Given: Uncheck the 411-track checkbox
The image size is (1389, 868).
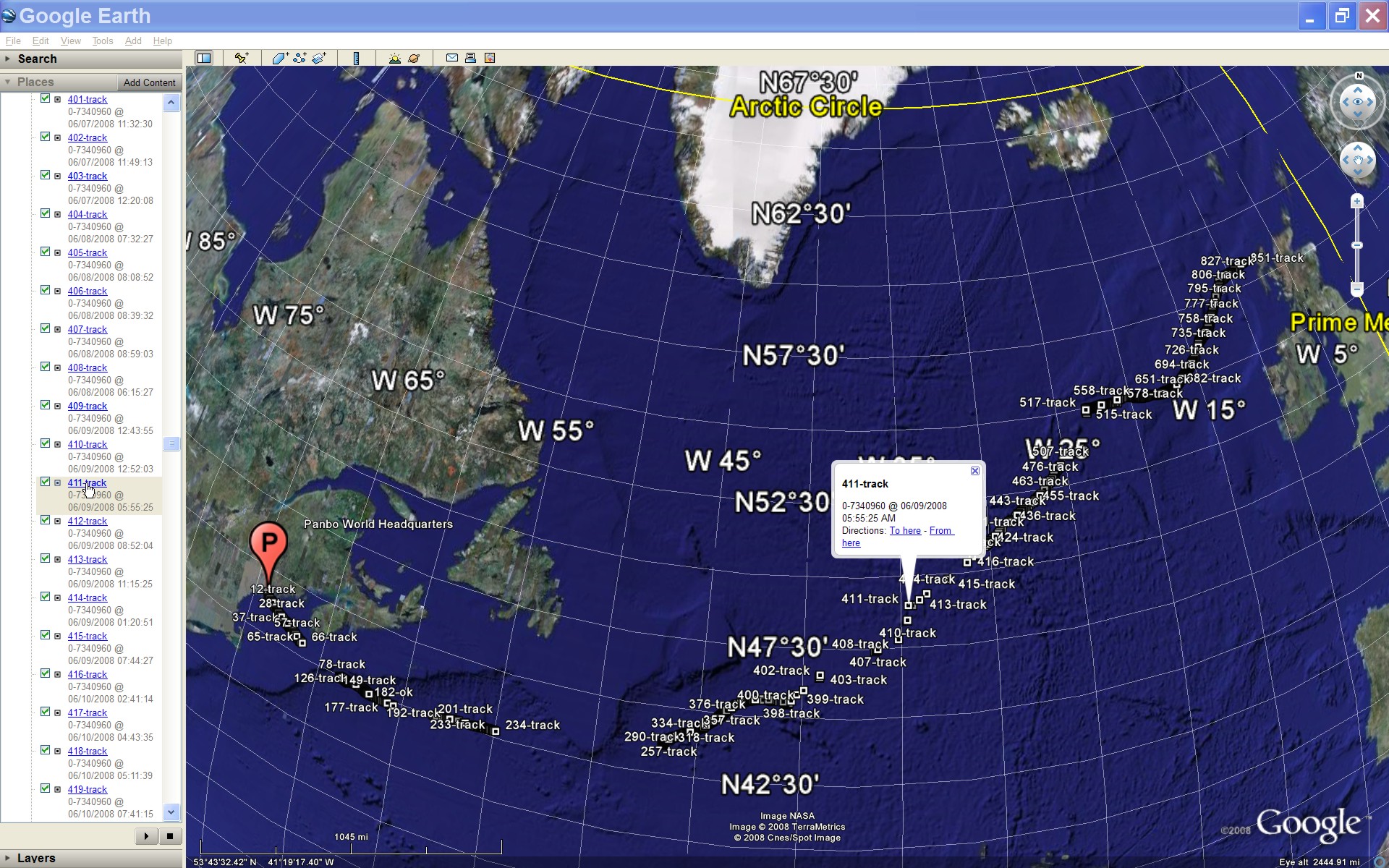Looking at the screenshot, I should (45, 482).
